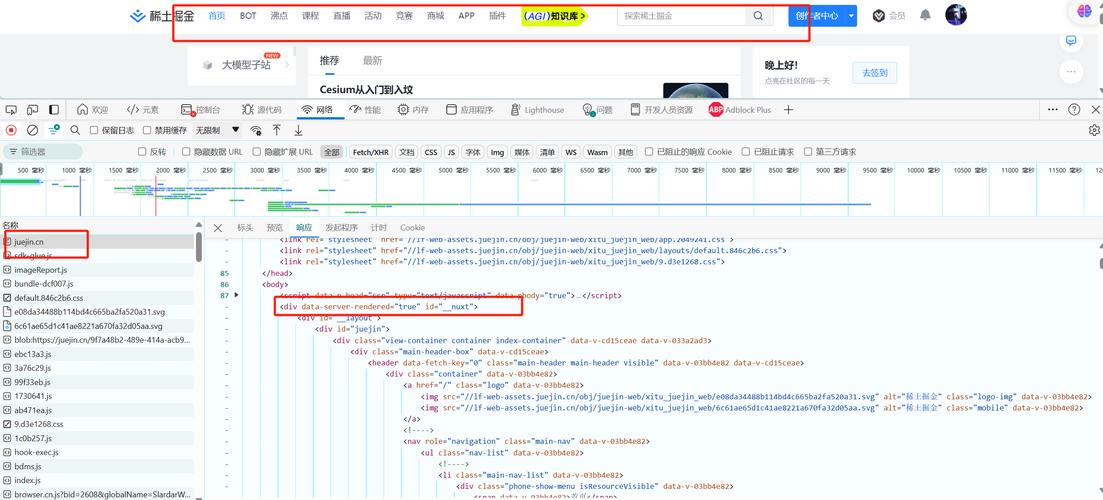
Task: Toggle the network filter funnel icon
Action: (x=53, y=130)
